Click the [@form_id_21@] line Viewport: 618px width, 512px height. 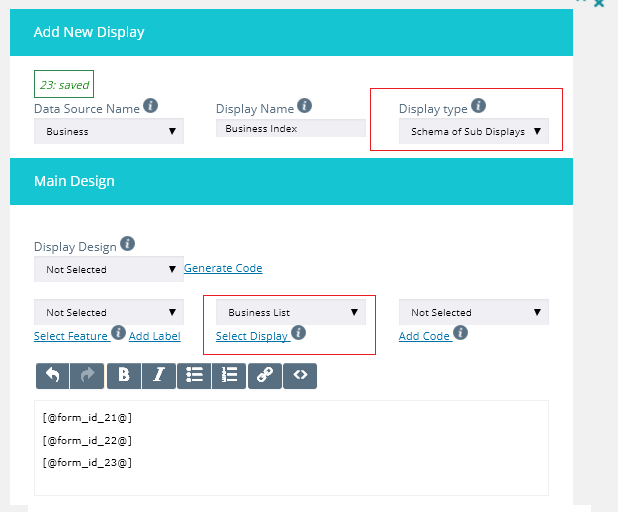87,417
